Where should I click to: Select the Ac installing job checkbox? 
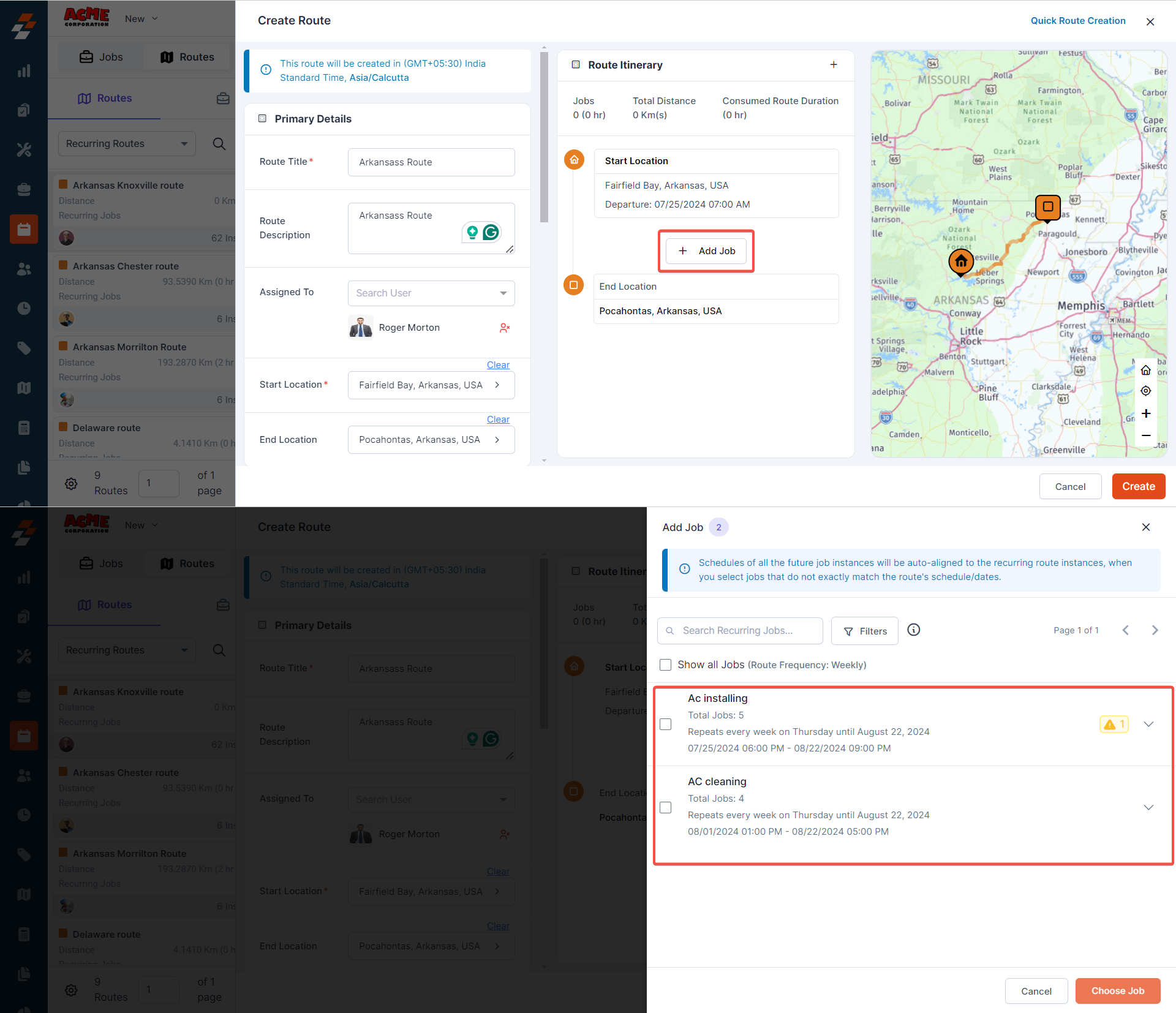pos(666,725)
